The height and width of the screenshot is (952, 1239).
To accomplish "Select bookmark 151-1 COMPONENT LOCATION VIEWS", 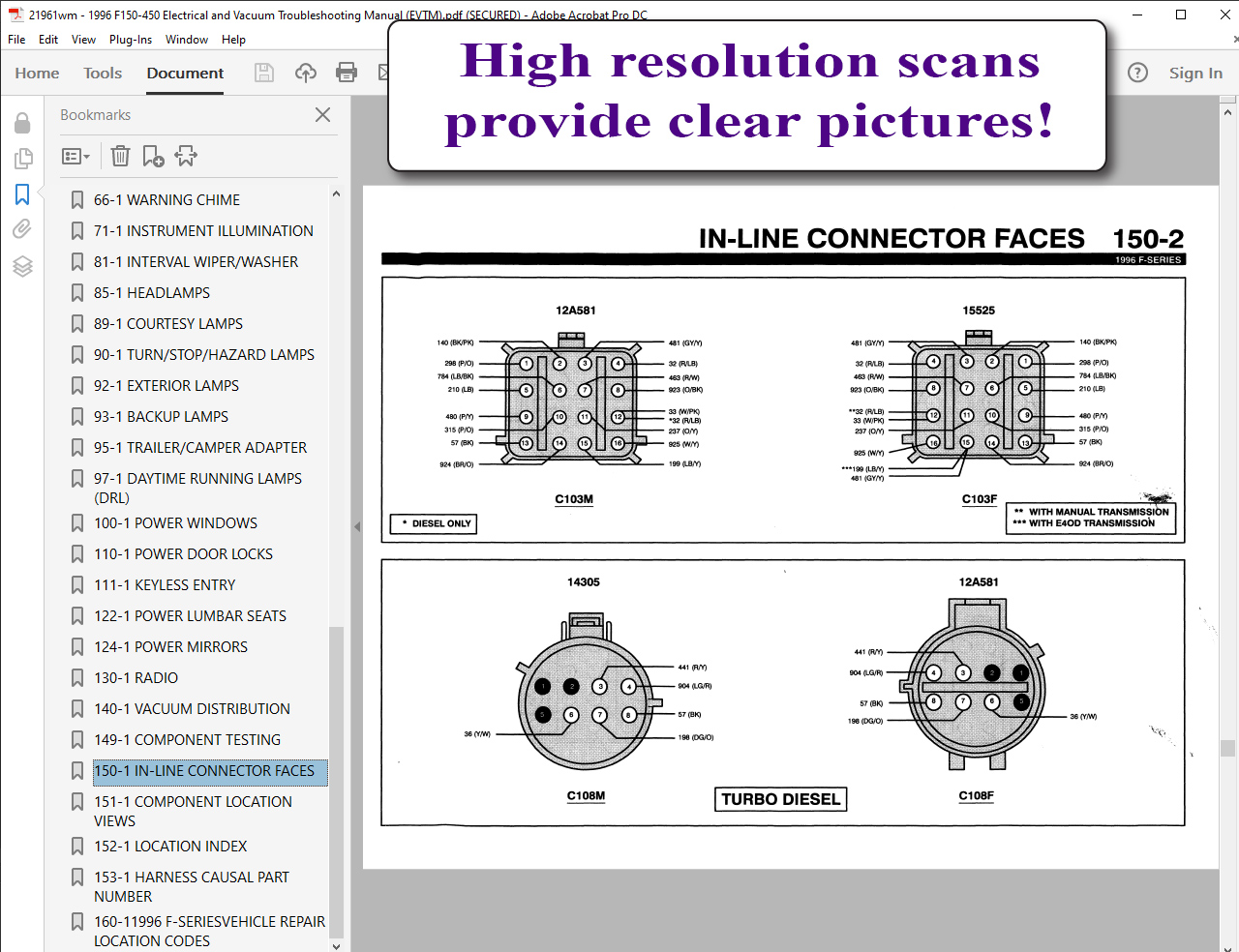I will point(193,811).
